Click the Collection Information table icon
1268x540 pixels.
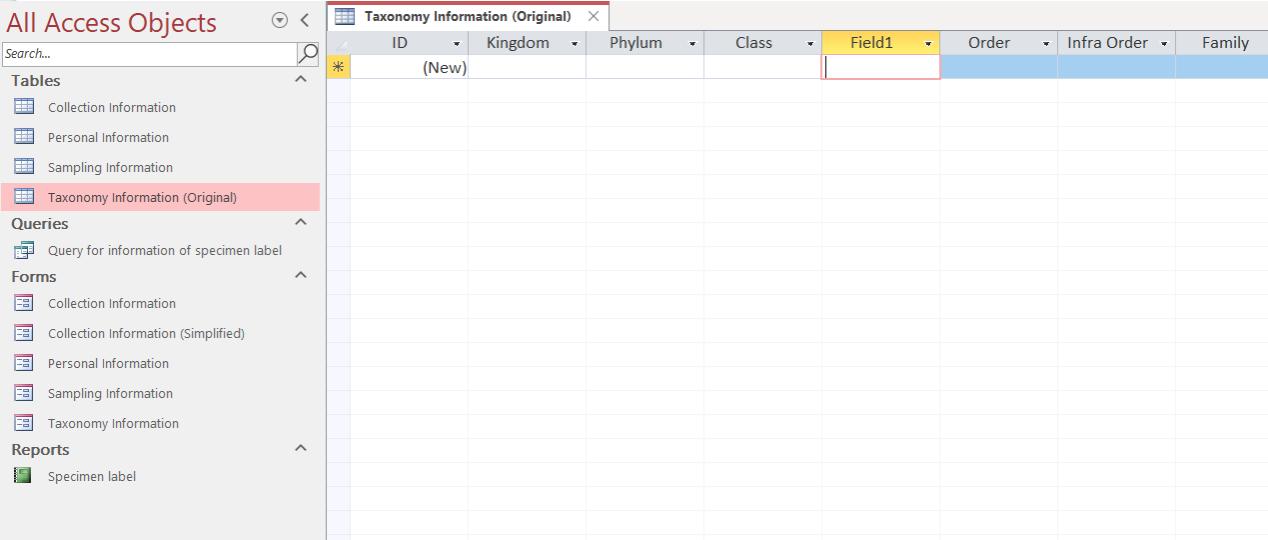pyautogui.click(x=24, y=107)
